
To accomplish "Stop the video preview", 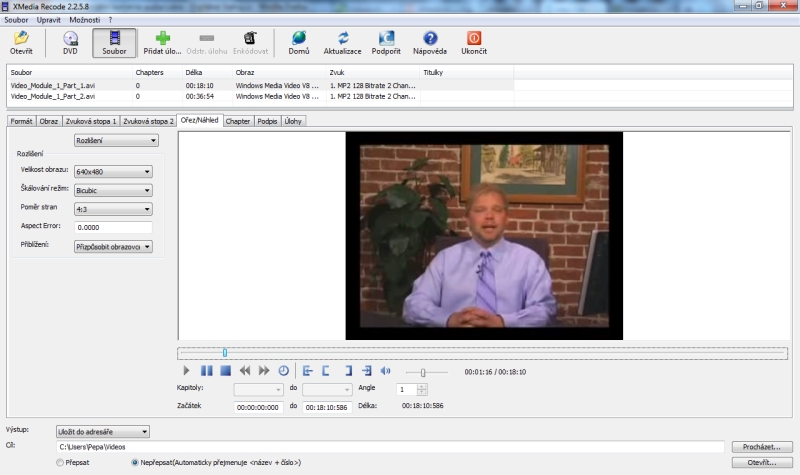I will pyautogui.click(x=225, y=371).
